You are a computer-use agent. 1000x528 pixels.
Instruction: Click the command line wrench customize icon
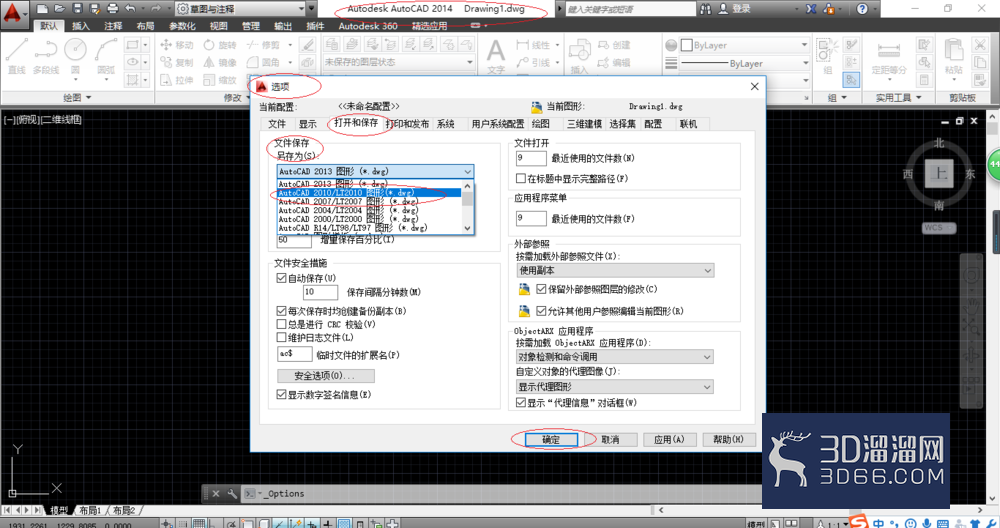tap(232, 494)
